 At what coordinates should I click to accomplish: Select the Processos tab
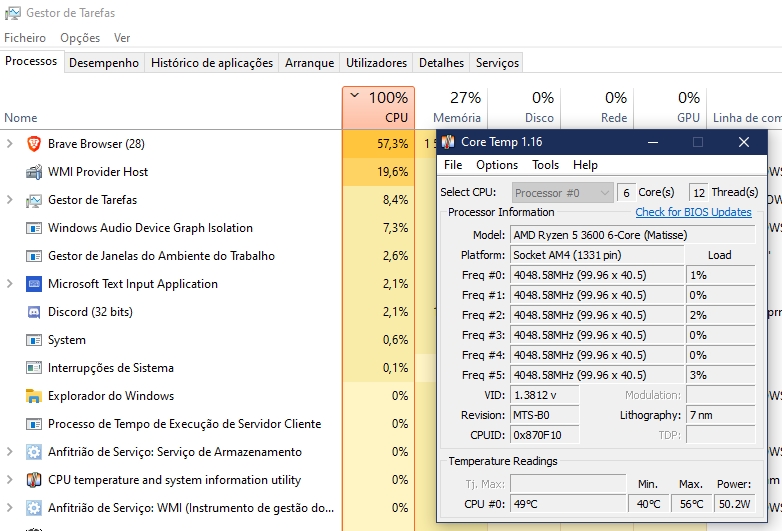pos(31,61)
